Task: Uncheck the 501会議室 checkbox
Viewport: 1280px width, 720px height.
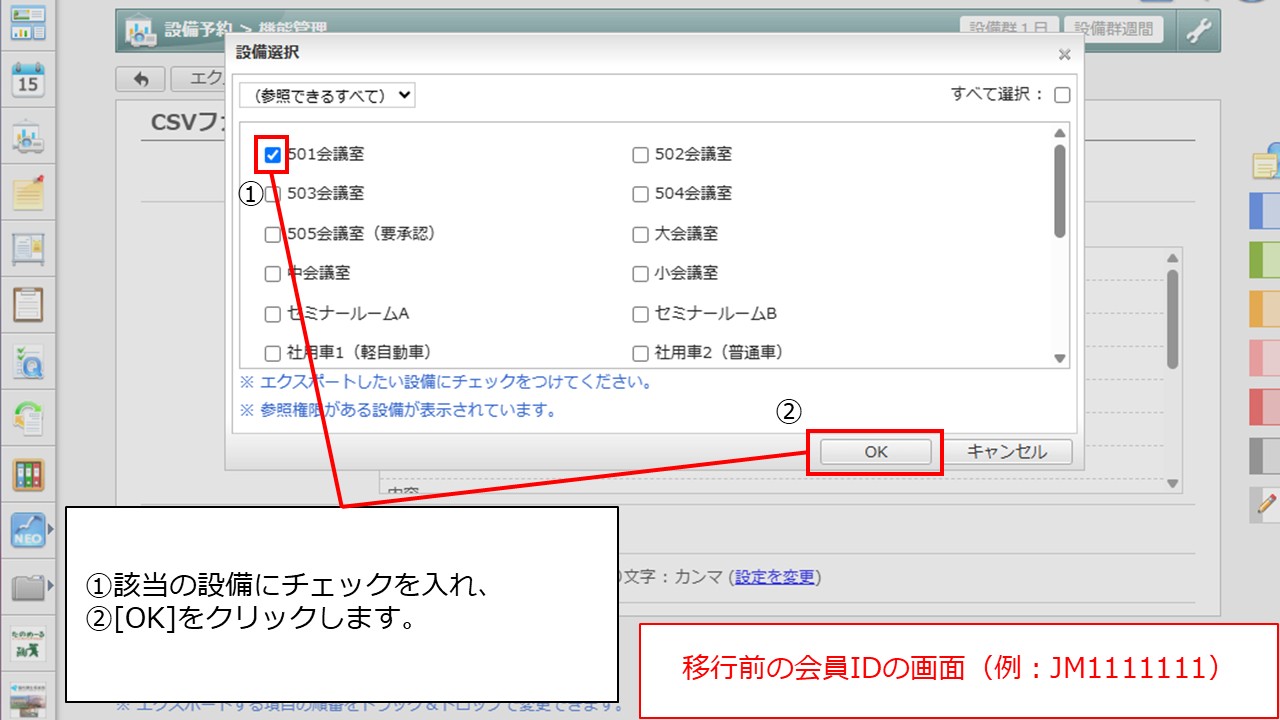Action: tap(272, 155)
